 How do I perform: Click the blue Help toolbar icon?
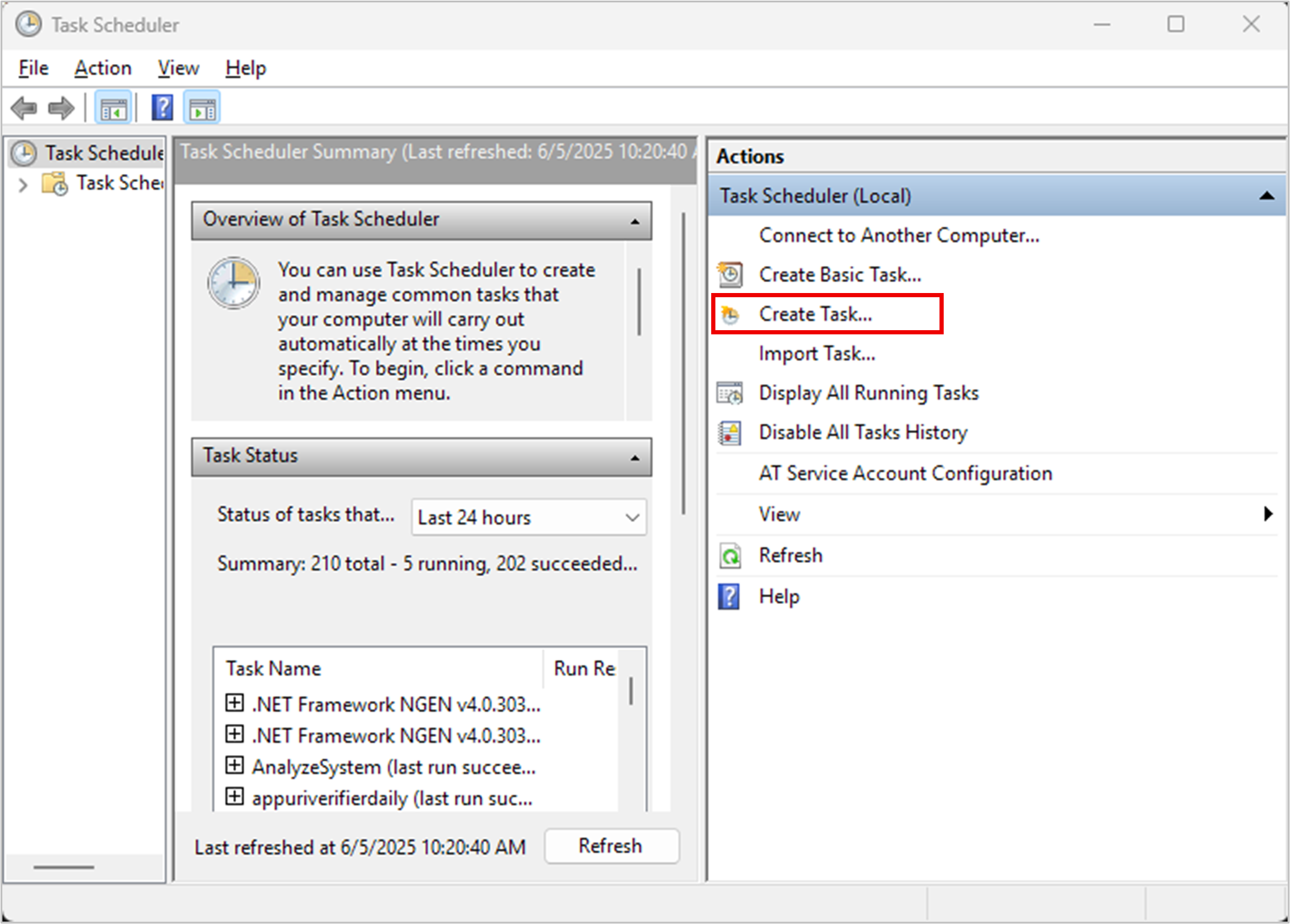pyautogui.click(x=162, y=108)
